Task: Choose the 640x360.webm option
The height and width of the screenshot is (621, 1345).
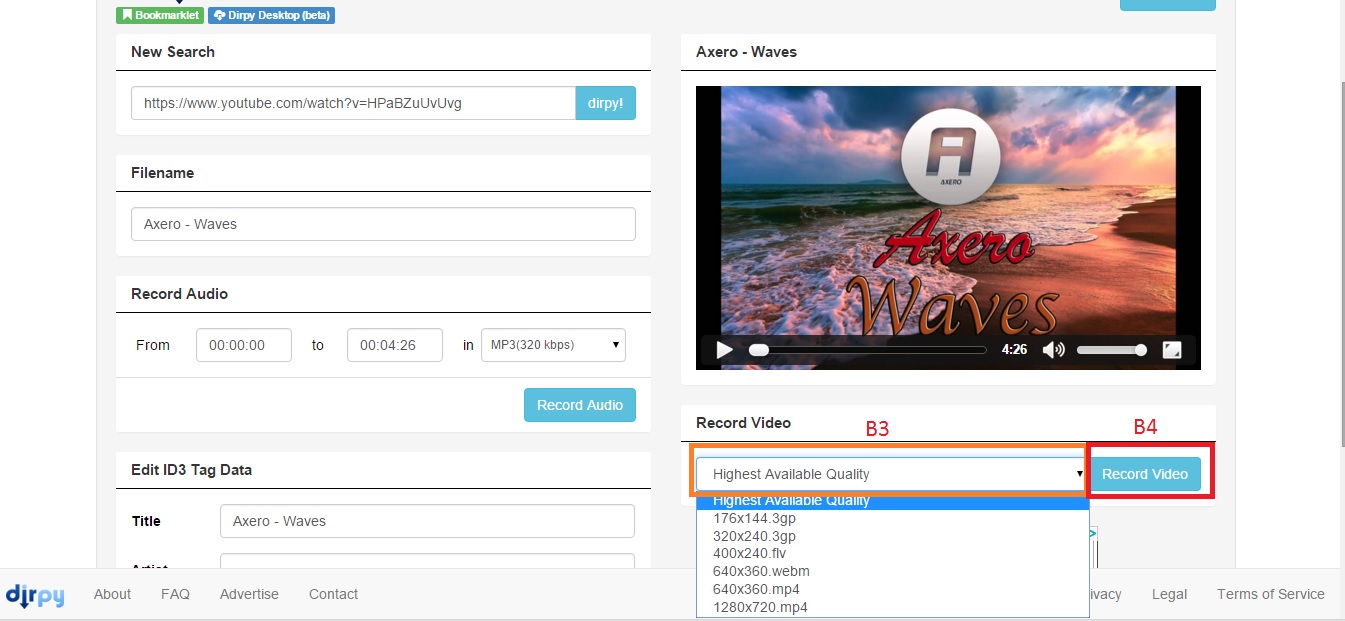Action: click(761, 571)
